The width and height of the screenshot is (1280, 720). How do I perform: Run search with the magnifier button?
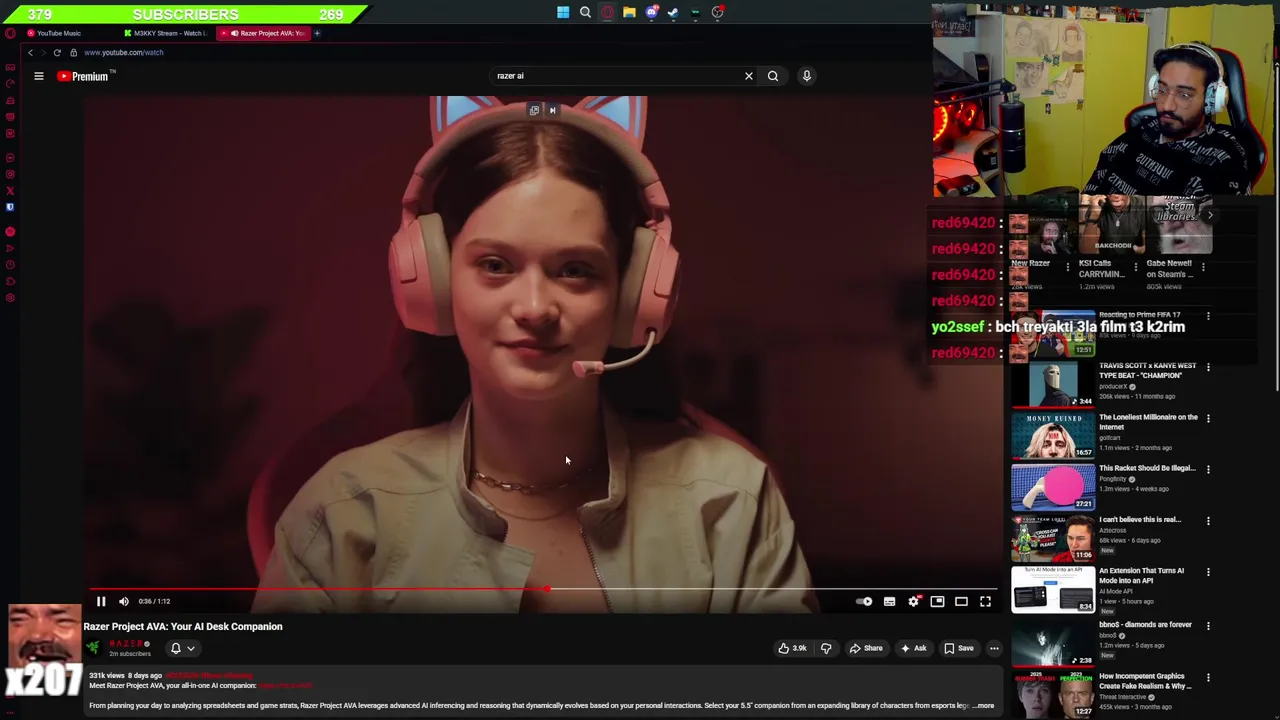(773, 76)
